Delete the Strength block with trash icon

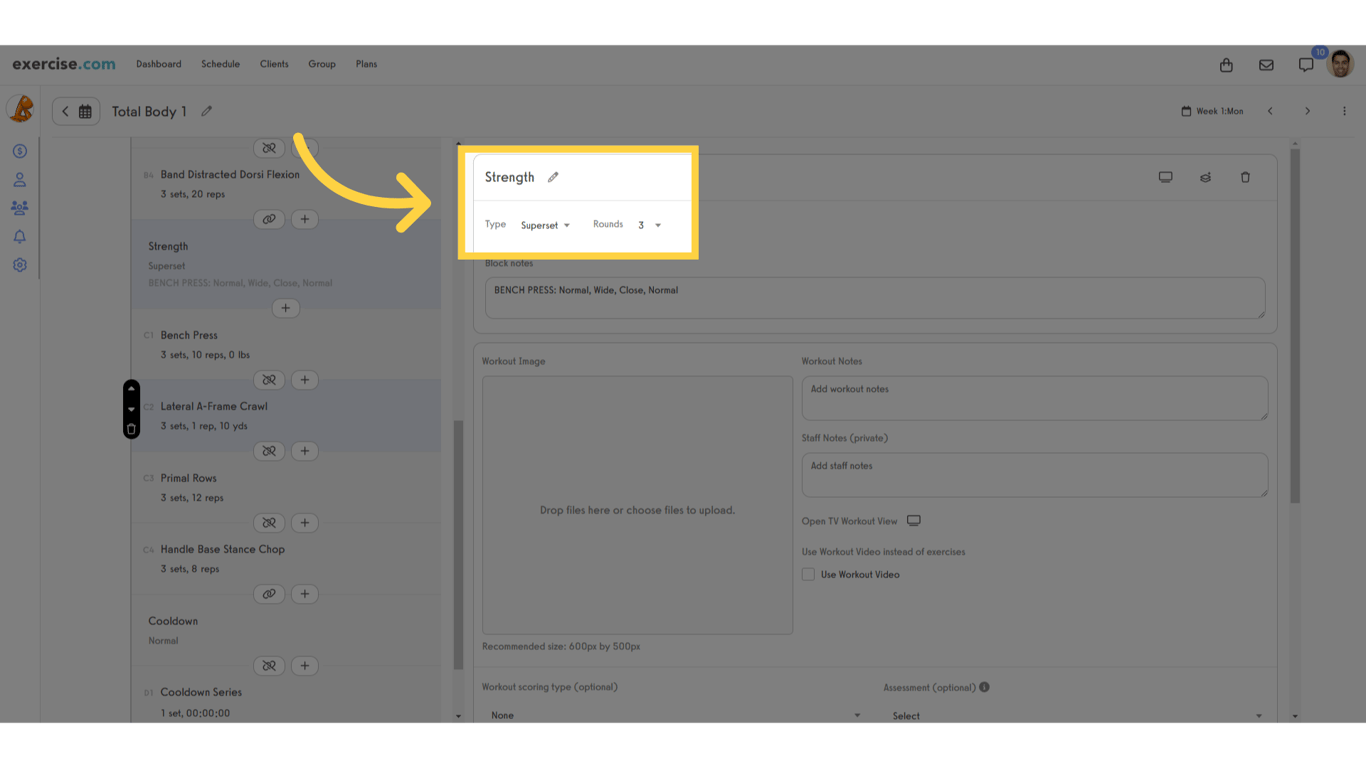tap(1245, 177)
